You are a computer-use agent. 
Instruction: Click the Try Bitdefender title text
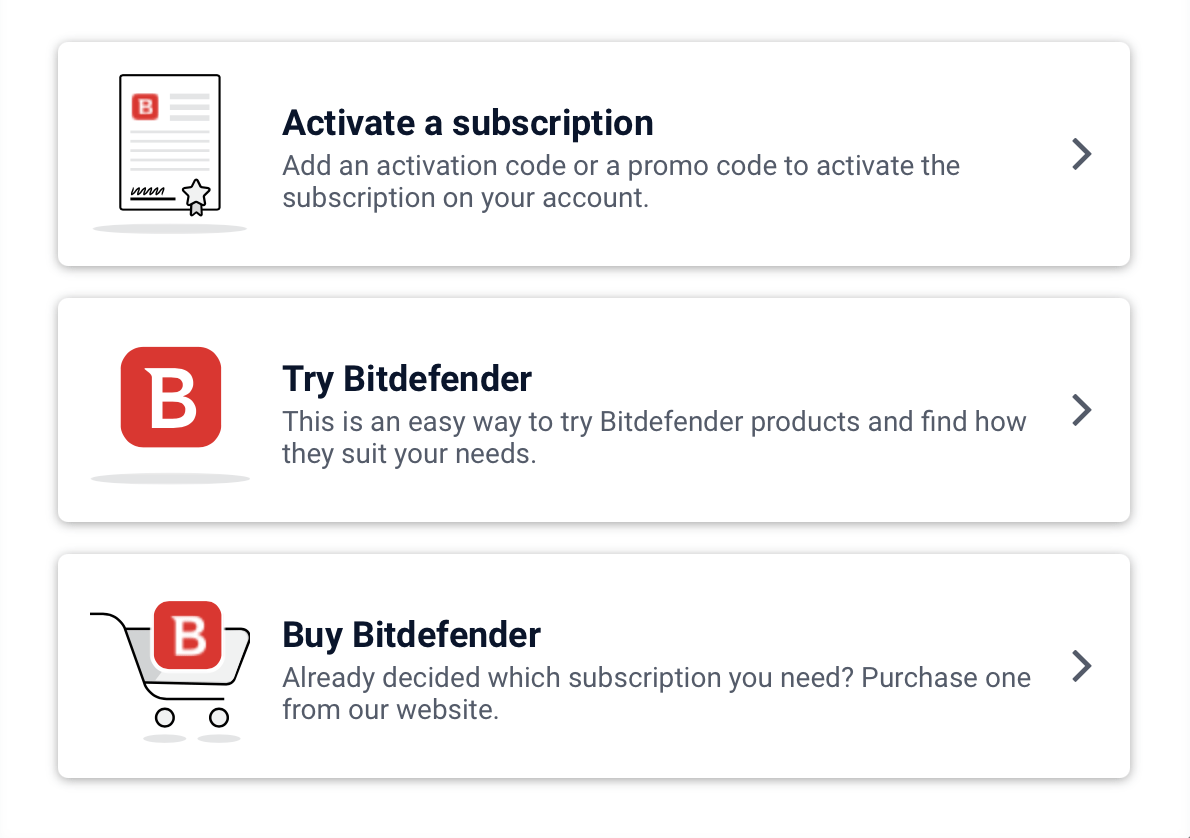pyautogui.click(x=407, y=378)
